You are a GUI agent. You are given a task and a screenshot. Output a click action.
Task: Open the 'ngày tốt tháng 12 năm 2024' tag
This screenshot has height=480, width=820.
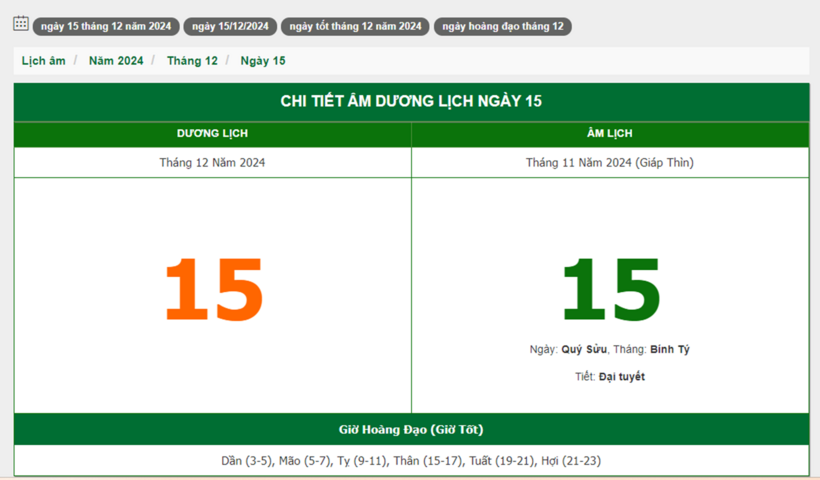(x=355, y=27)
